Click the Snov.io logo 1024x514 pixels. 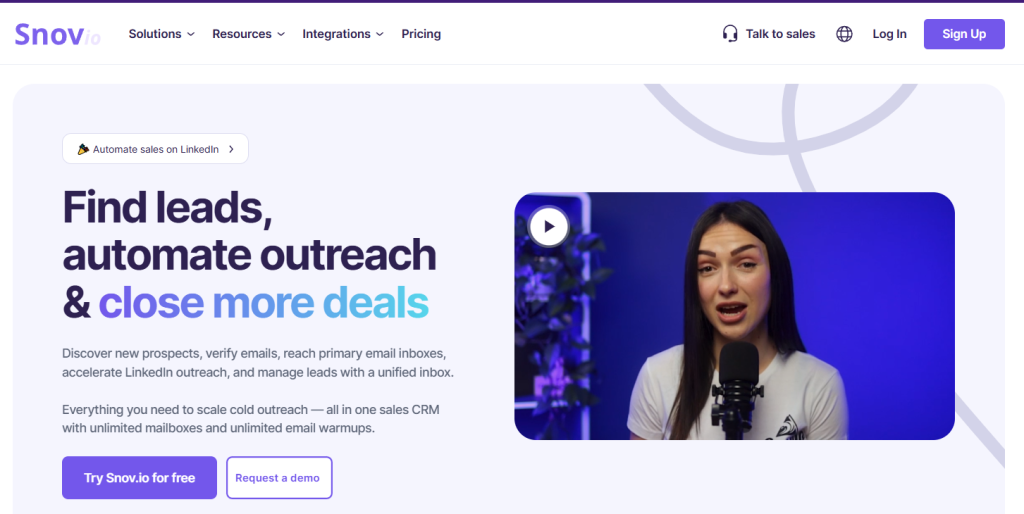(57, 35)
